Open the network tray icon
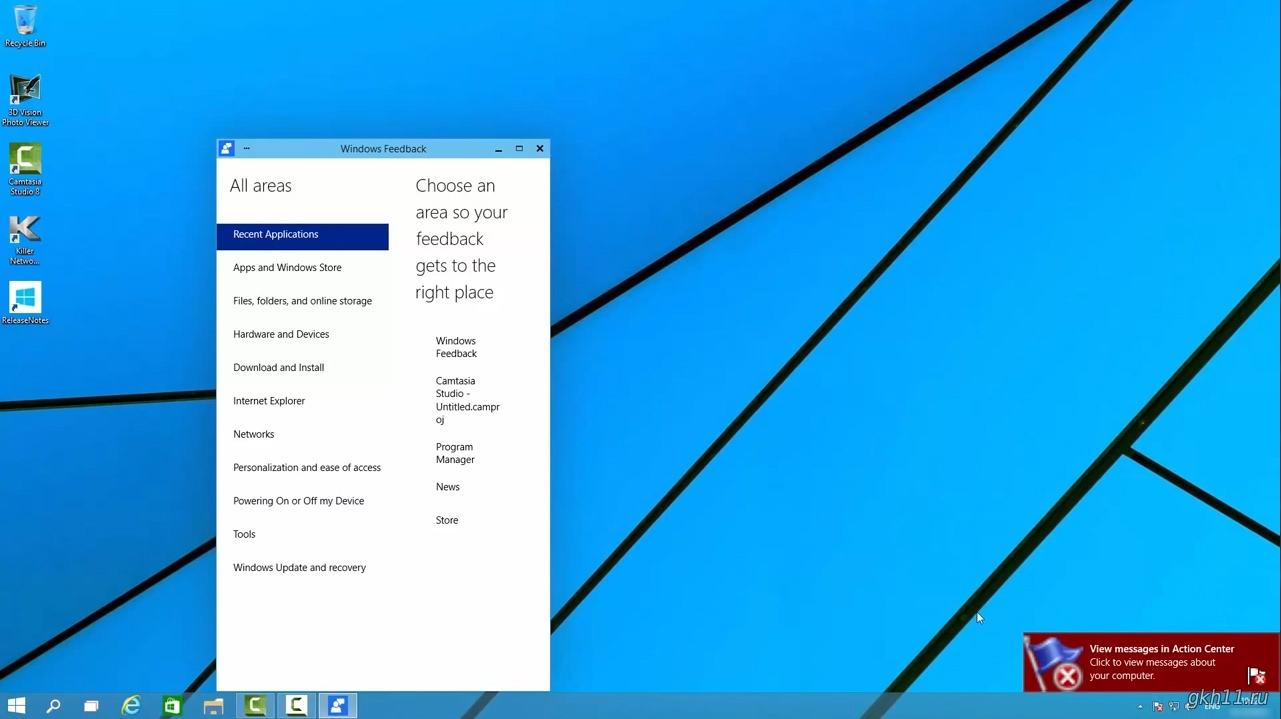 click(1174, 707)
